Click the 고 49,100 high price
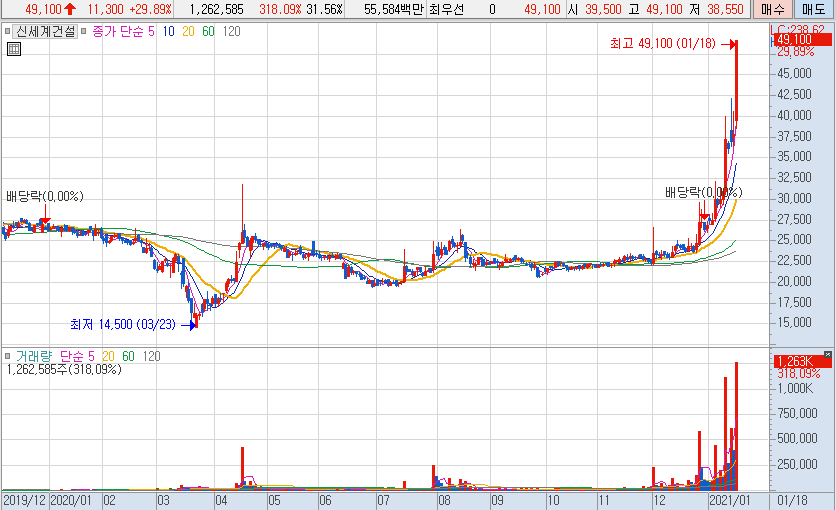Screen dimensions: 836x510 pos(656,10)
